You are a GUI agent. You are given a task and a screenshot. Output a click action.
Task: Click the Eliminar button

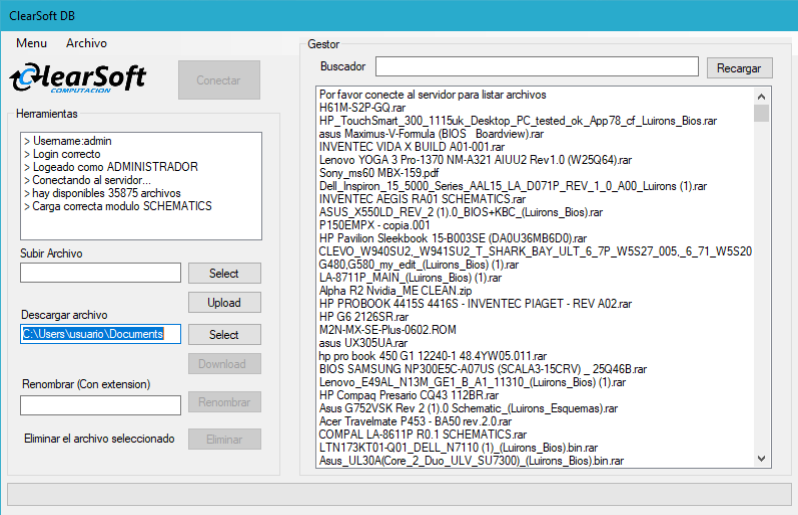click(x=224, y=439)
